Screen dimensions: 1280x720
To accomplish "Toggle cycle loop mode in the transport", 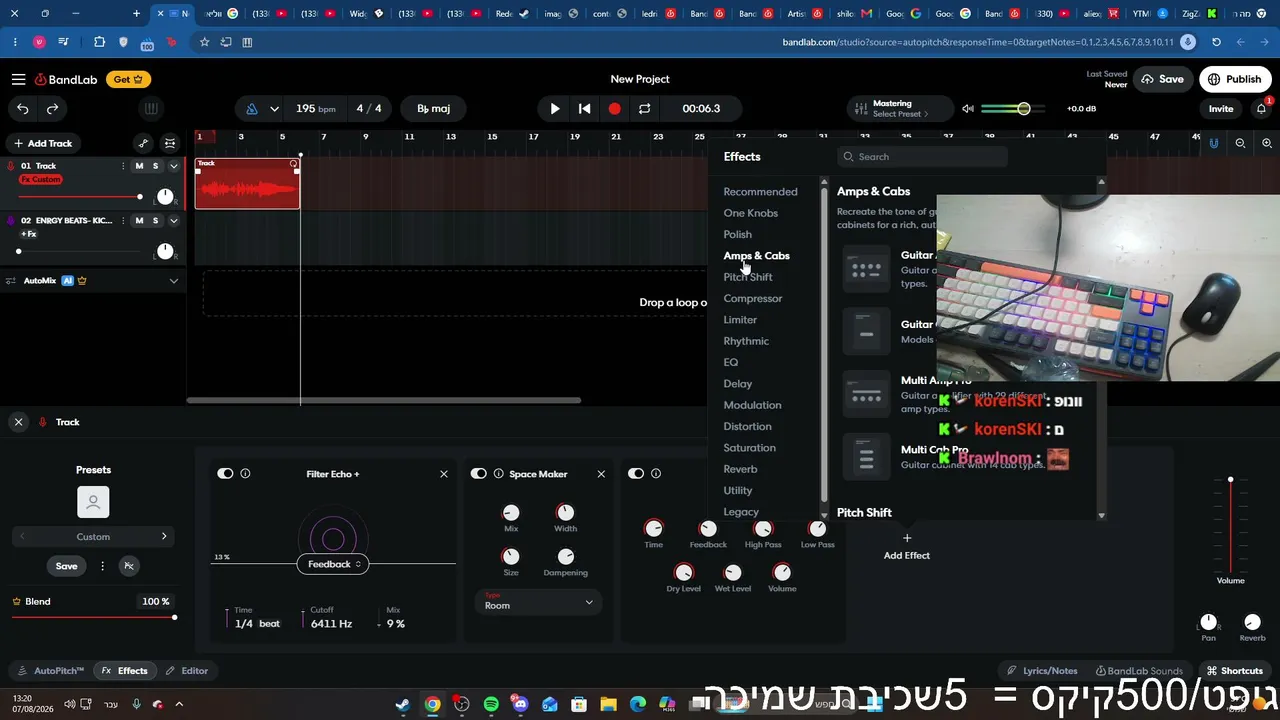I will coord(645,109).
